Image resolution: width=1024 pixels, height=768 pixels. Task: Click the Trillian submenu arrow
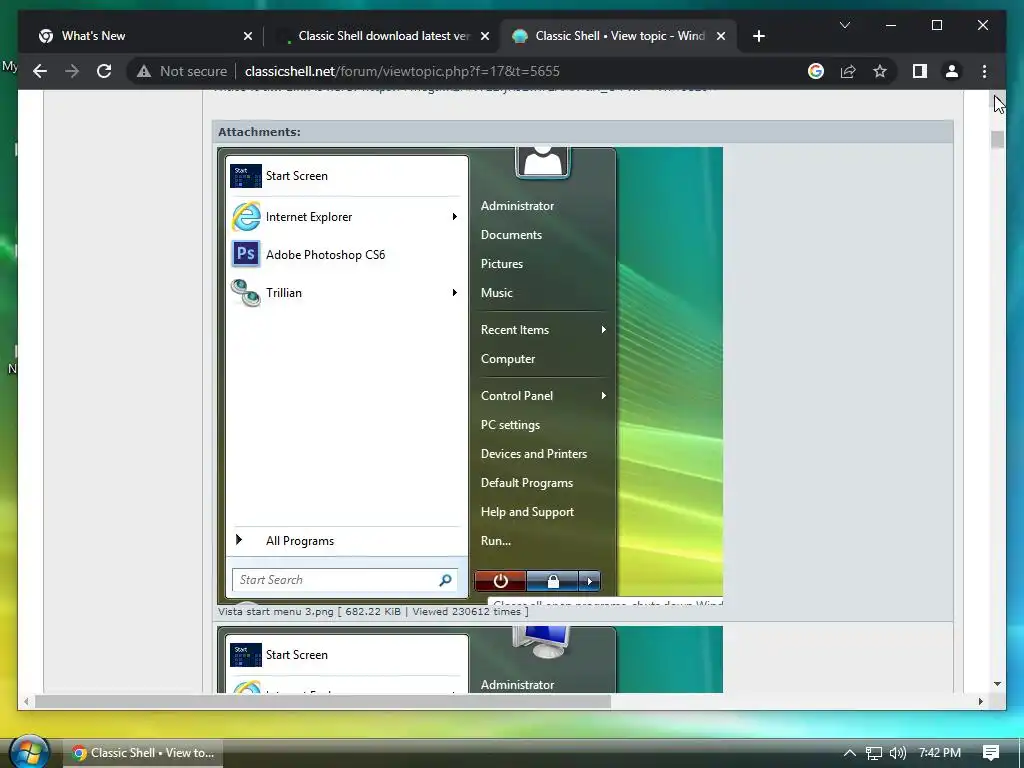pyautogui.click(x=455, y=293)
